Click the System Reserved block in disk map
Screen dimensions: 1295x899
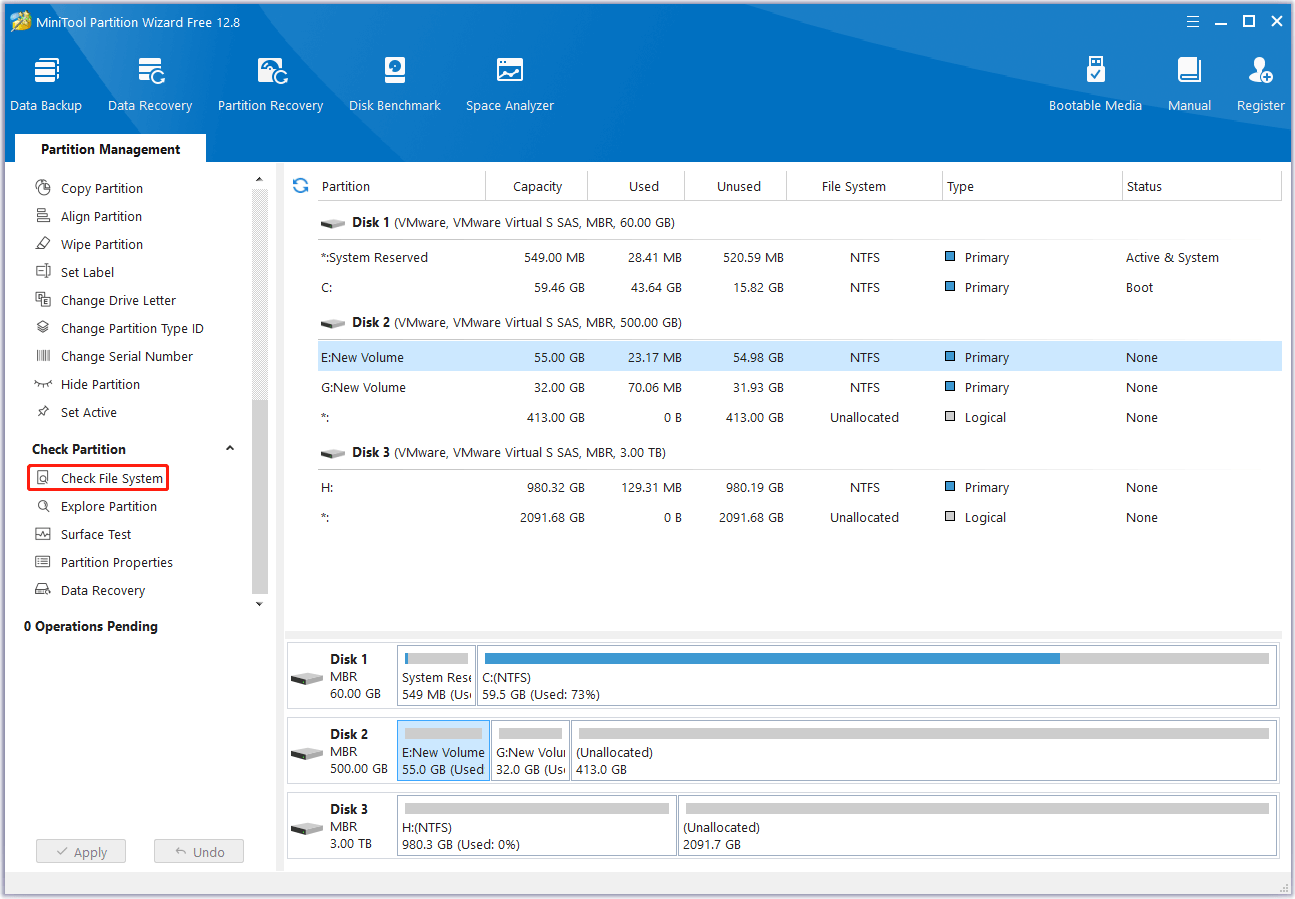pos(436,676)
